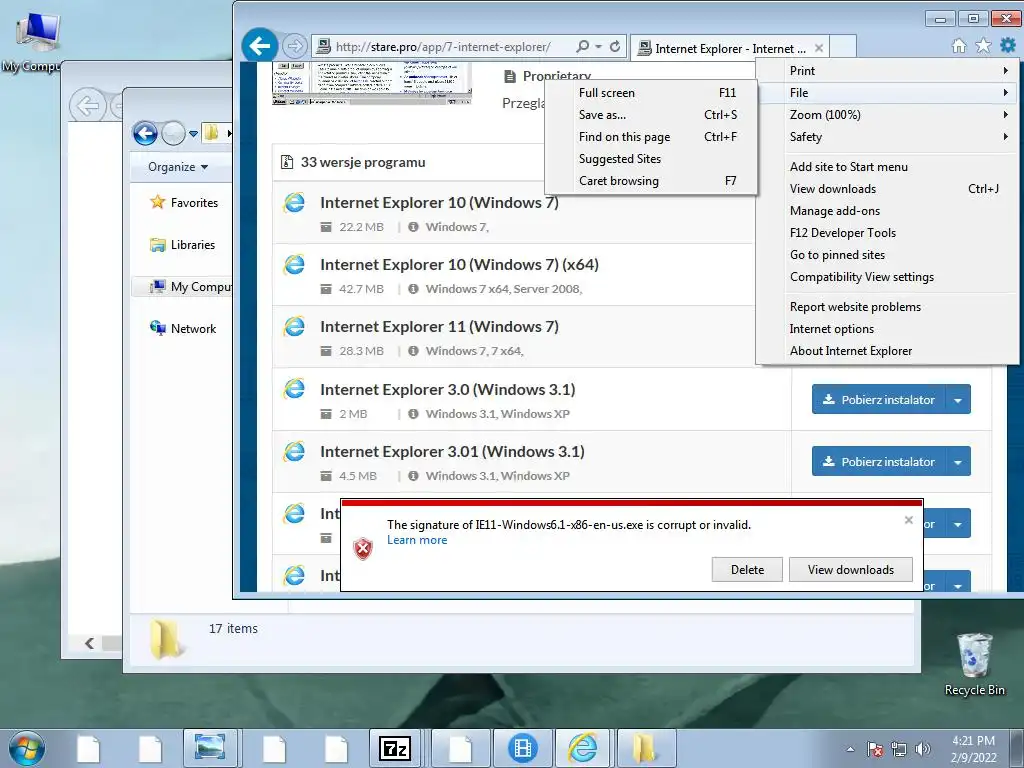Open Internet Explorer 11 (Windows 7) link

pos(439,327)
